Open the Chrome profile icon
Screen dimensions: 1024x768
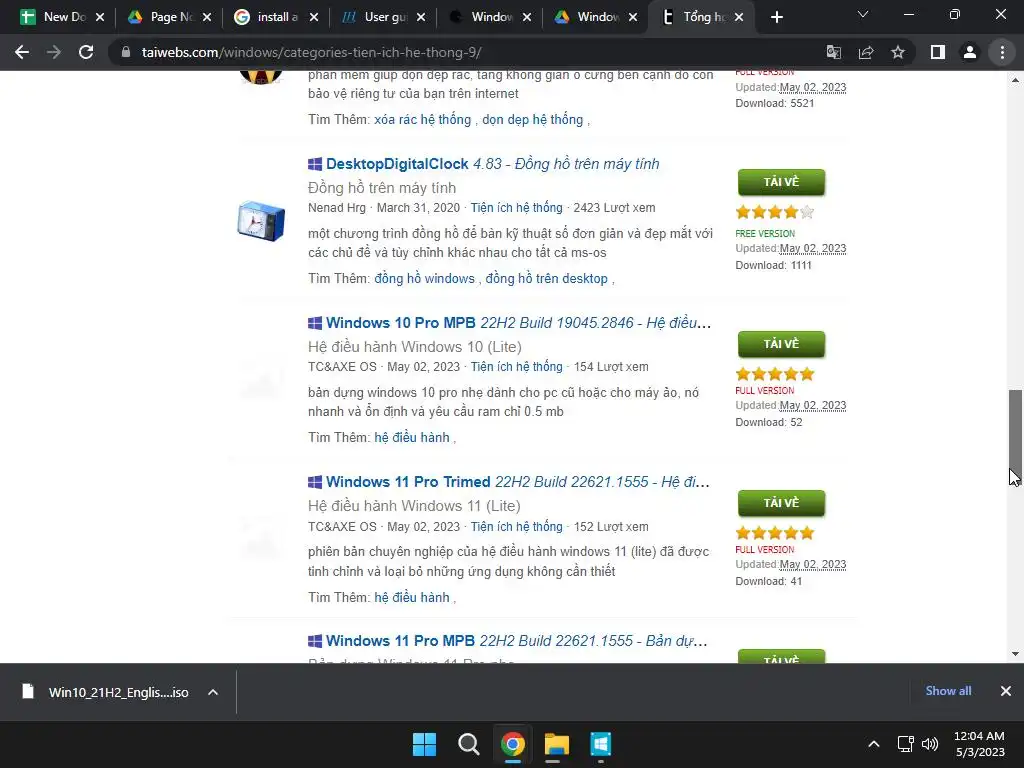[970, 52]
